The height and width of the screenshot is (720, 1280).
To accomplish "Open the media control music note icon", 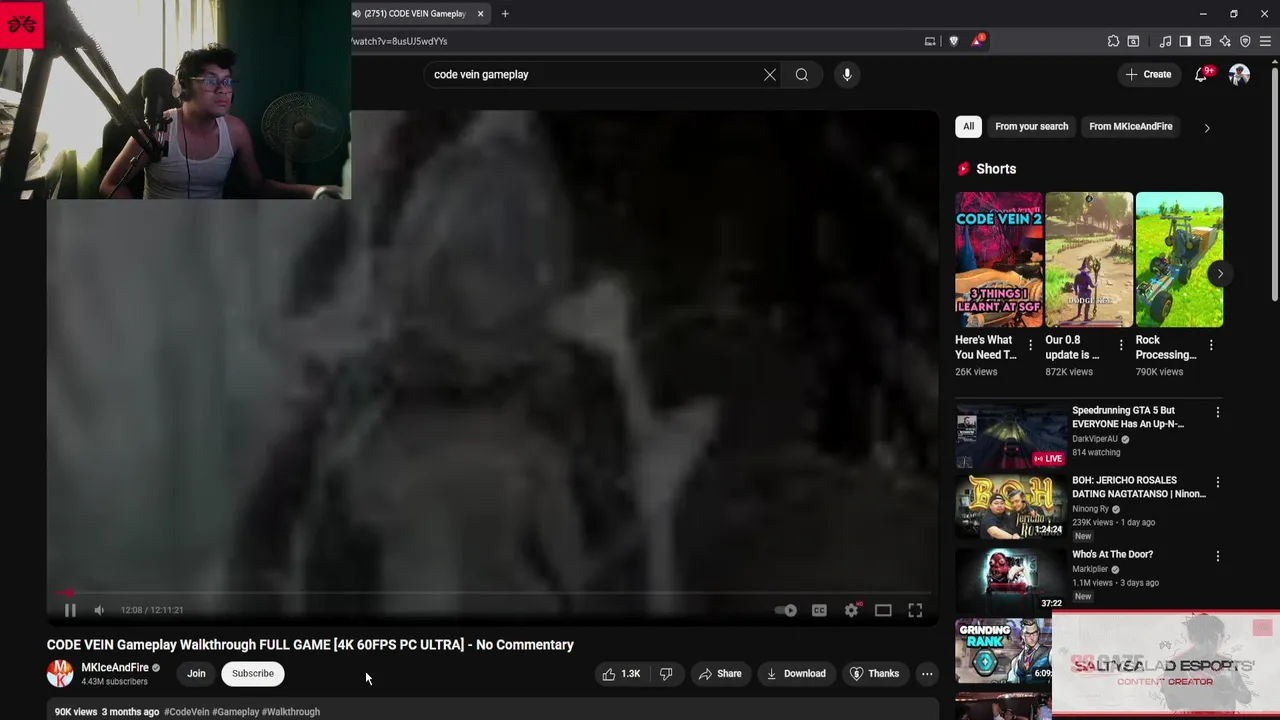I will pos(1165,41).
